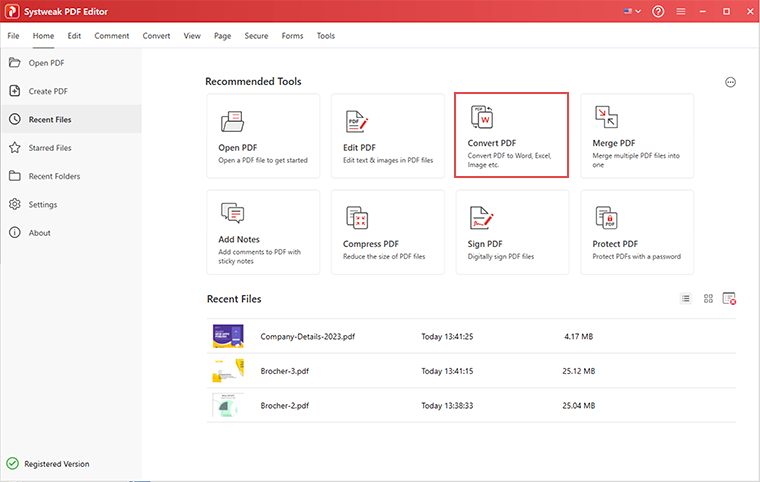Open help question mark icon
Screen dimensions: 760x482
tap(658, 11)
